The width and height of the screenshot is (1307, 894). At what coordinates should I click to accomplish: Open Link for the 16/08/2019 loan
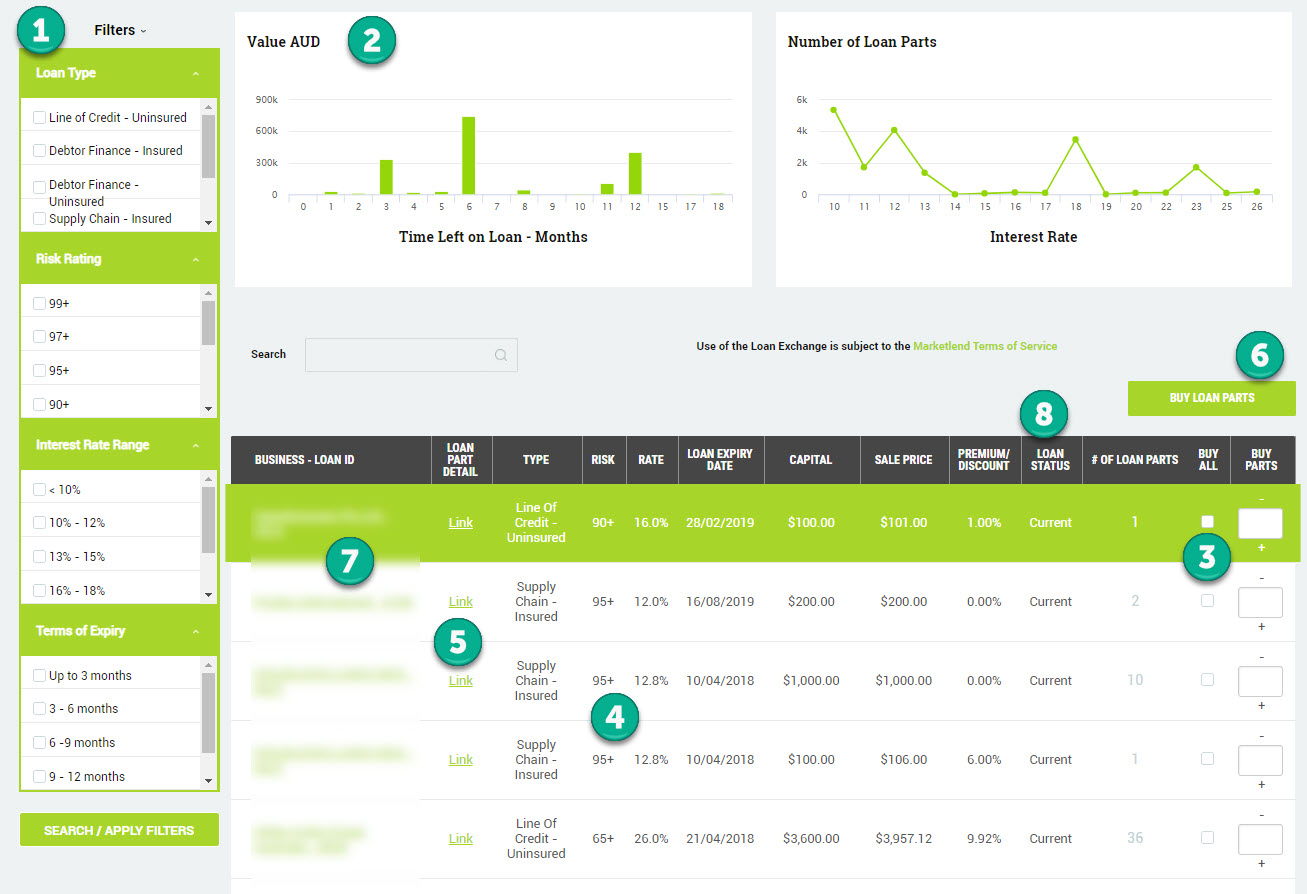(461, 602)
